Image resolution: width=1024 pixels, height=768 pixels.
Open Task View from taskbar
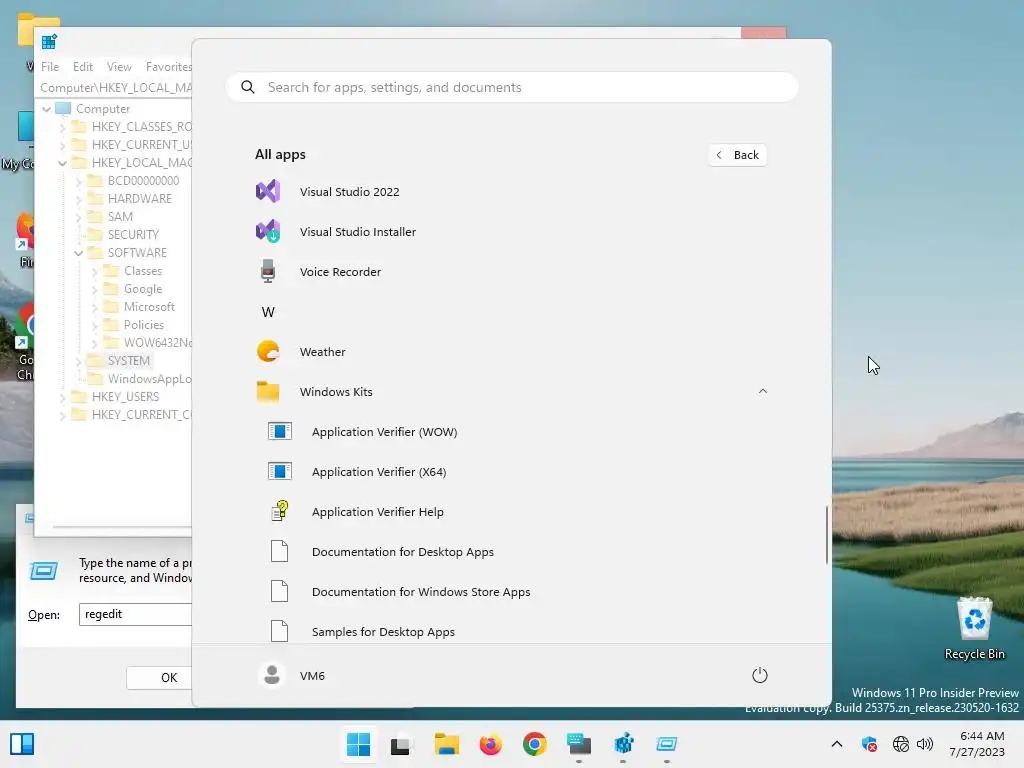[x=400, y=744]
